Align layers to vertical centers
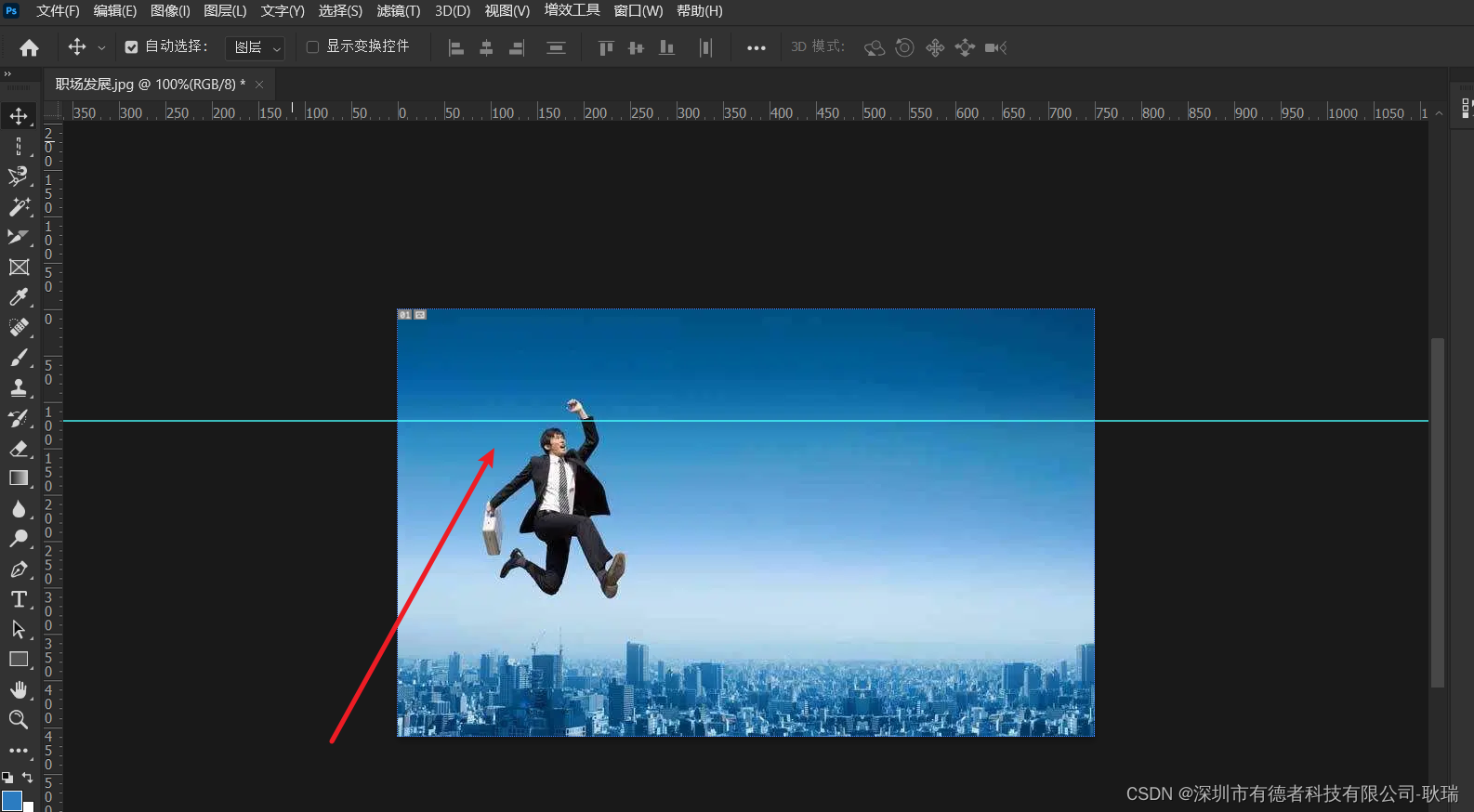Image resolution: width=1474 pixels, height=812 pixels. coord(636,47)
